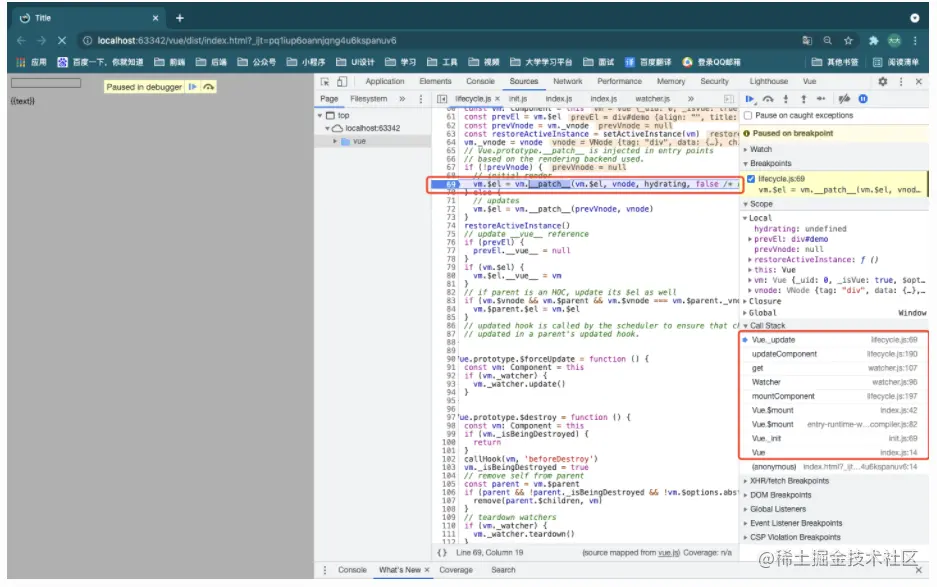This screenshot has height=587, width=937.
Task: Toggle device toolbar icon
Action: click(x=342, y=81)
